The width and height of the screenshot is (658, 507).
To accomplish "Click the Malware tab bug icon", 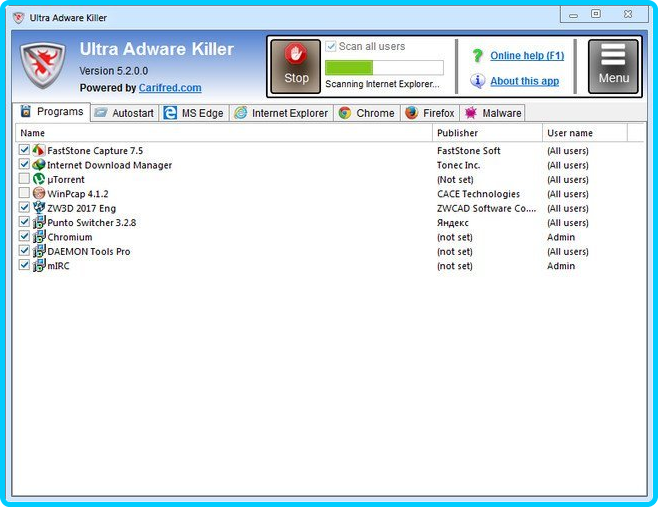I will click(471, 112).
